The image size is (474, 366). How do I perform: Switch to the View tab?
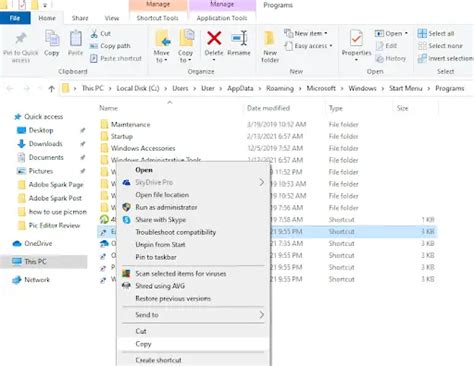coord(112,18)
